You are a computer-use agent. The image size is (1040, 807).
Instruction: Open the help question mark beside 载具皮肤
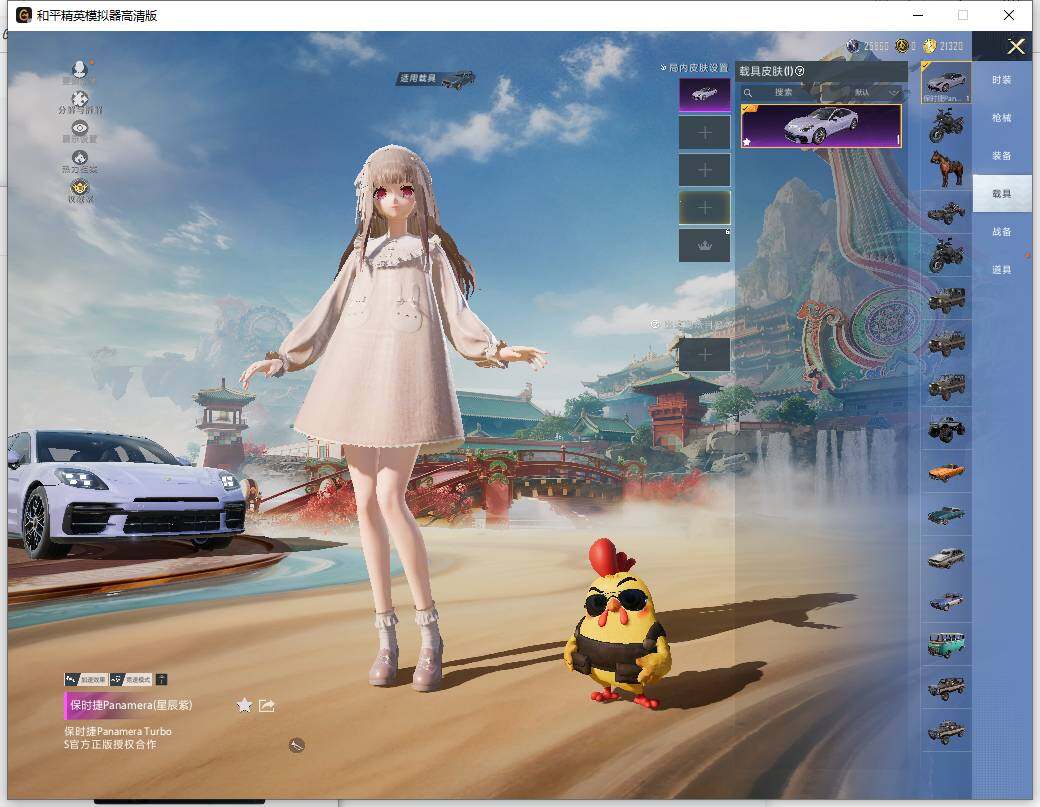pos(800,71)
